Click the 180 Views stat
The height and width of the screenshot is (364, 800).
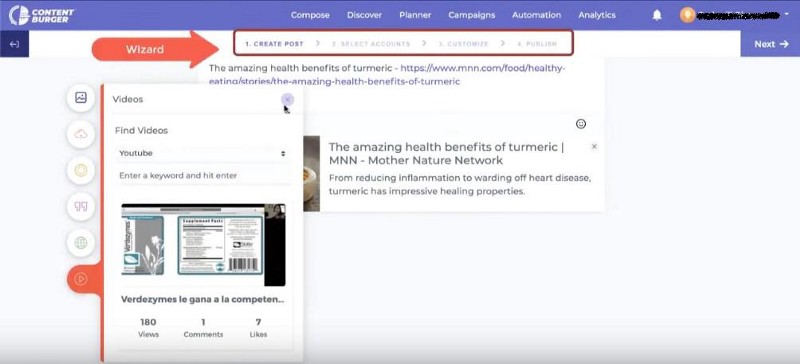148,328
